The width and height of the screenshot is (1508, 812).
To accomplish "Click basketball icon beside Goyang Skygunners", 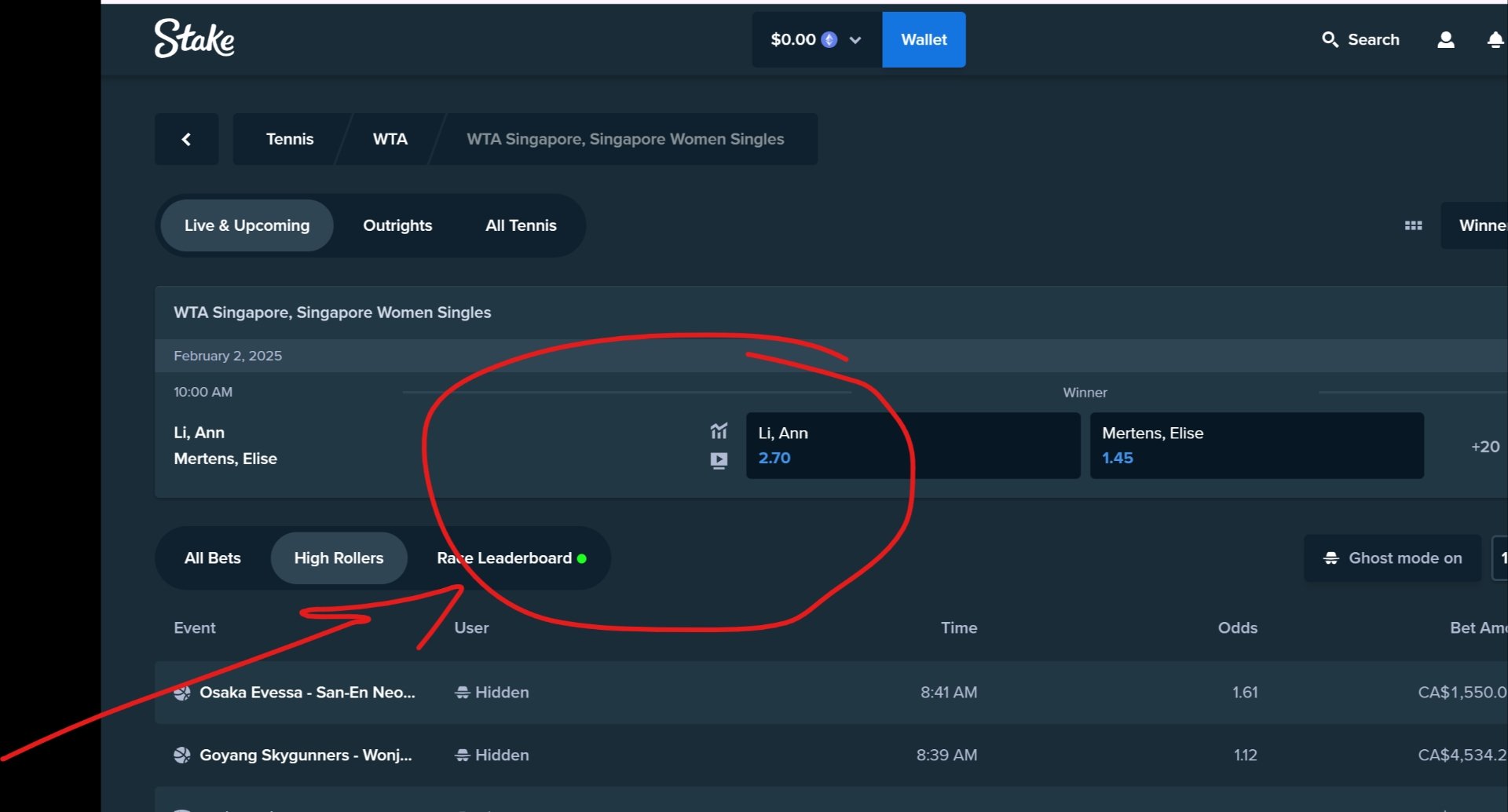I will (182, 755).
